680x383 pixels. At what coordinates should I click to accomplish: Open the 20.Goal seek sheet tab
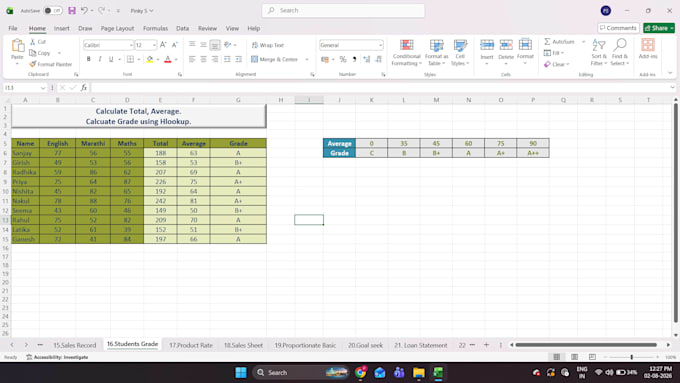tap(365, 345)
